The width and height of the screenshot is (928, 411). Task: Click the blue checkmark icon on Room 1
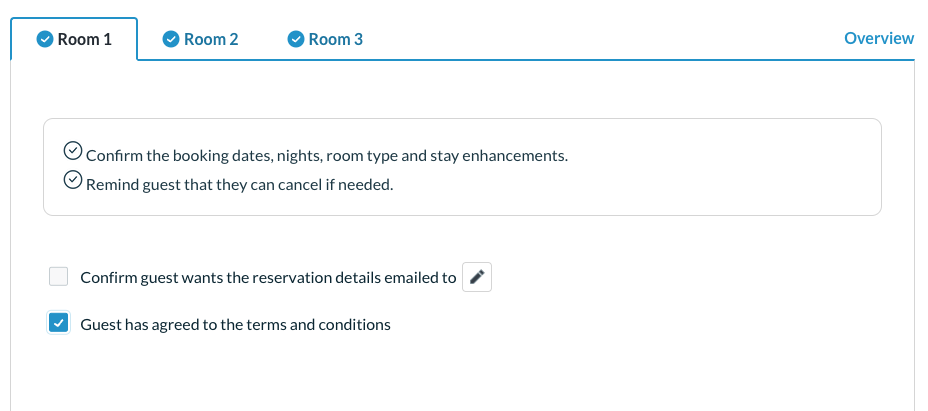click(44, 39)
